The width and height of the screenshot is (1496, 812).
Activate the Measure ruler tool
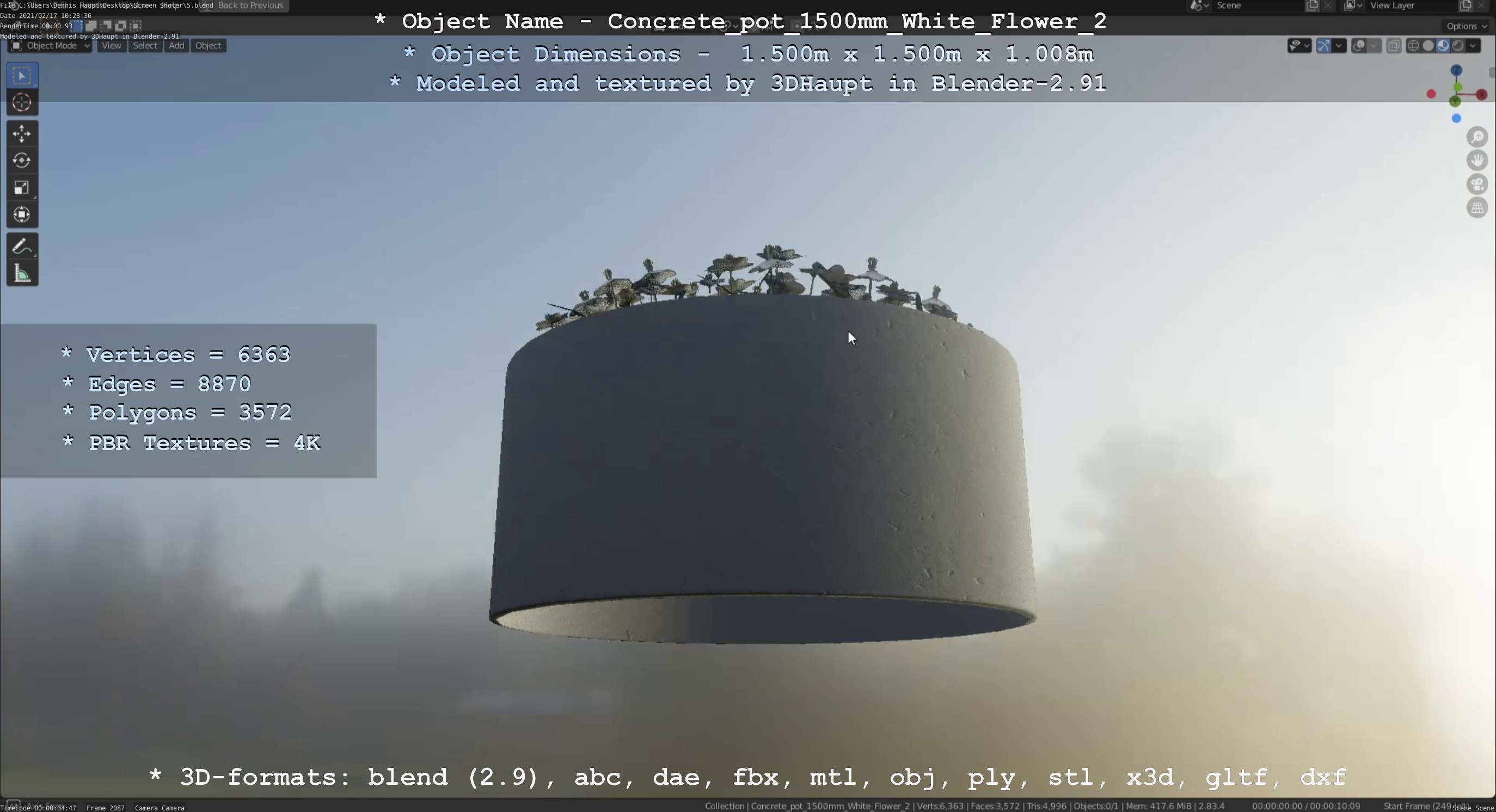(x=22, y=273)
